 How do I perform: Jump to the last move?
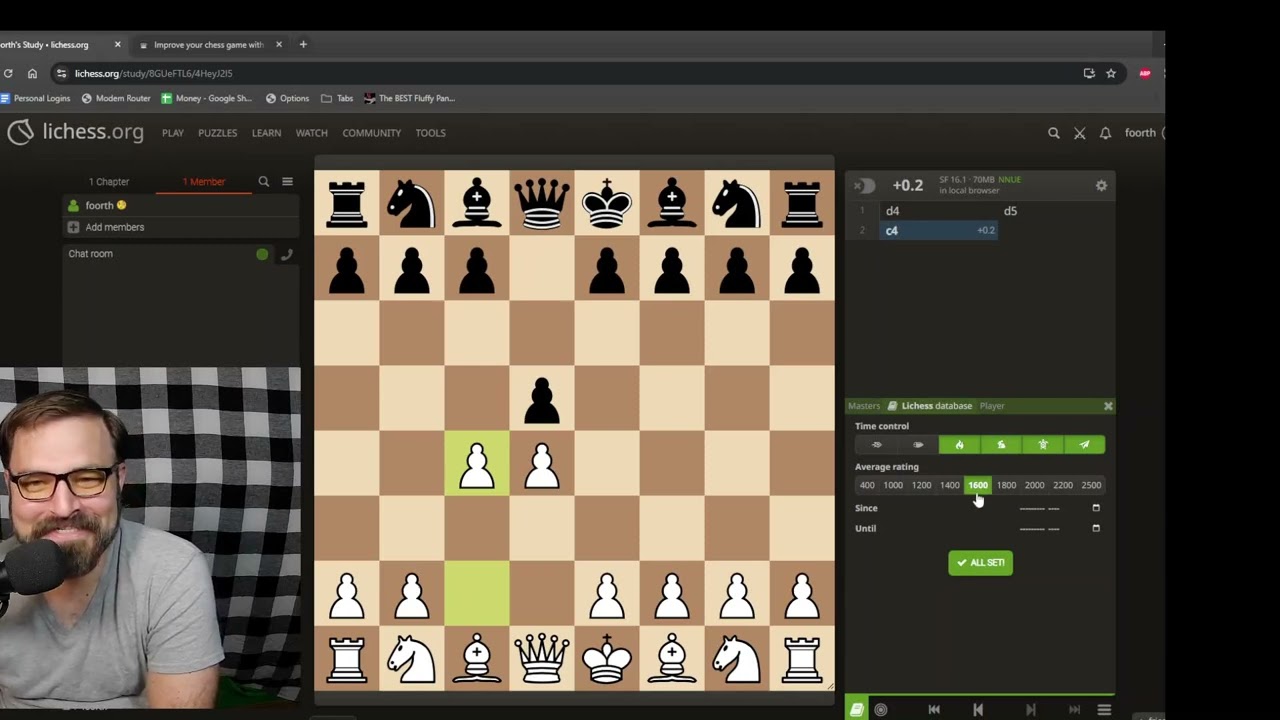point(1074,710)
